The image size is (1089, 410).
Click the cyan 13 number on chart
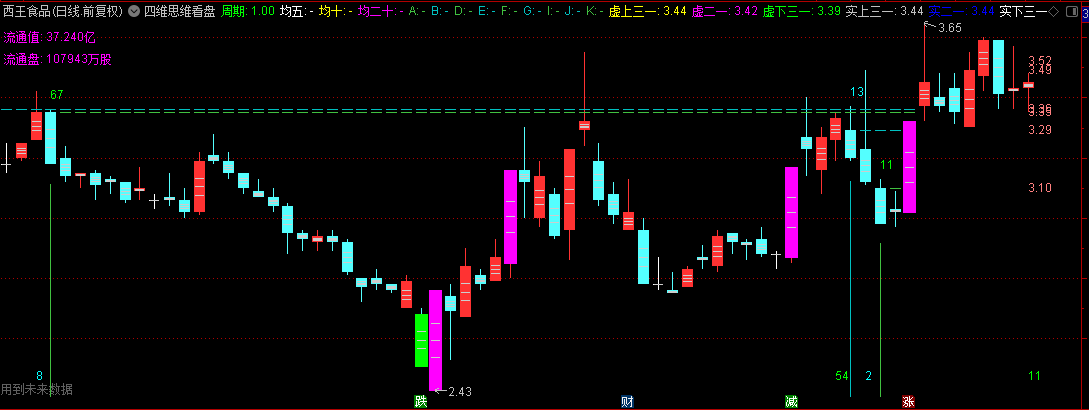[857, 92]
